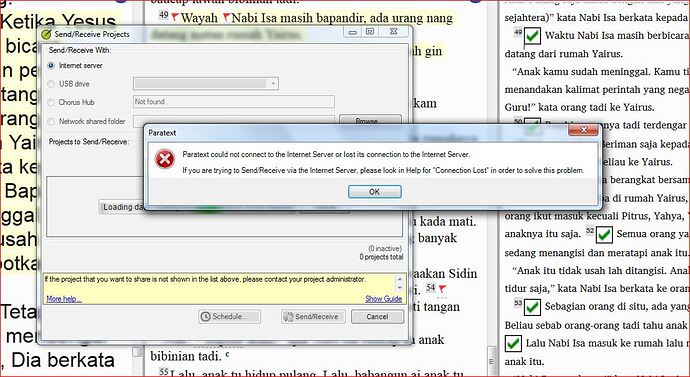This screenshot has height=377, width=690.
Task: Click the Send/Receive Projects window title icon
Action: point(46,34)
